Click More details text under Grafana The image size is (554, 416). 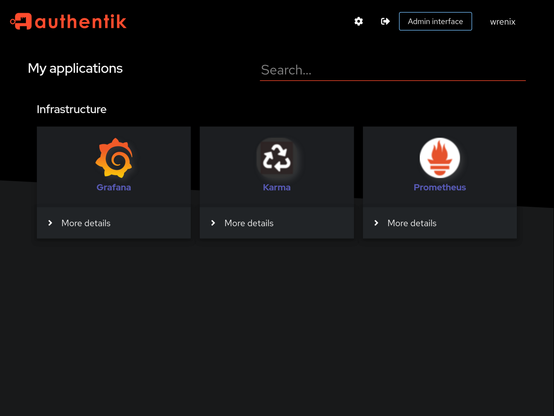(86, 223)
